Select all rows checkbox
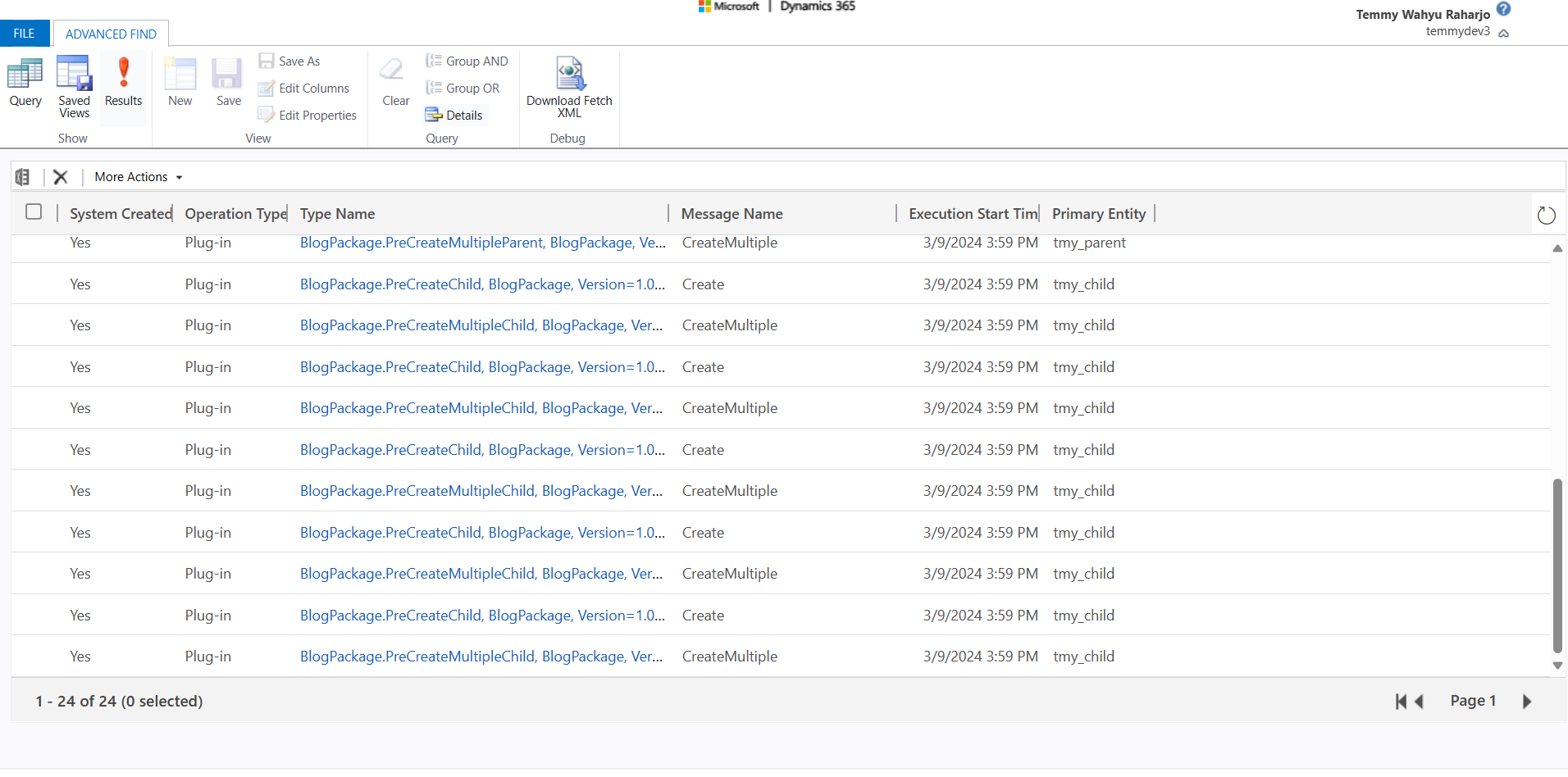This screenshot has height=777, width=1568. pyautogui.click(x=34, y=212)
